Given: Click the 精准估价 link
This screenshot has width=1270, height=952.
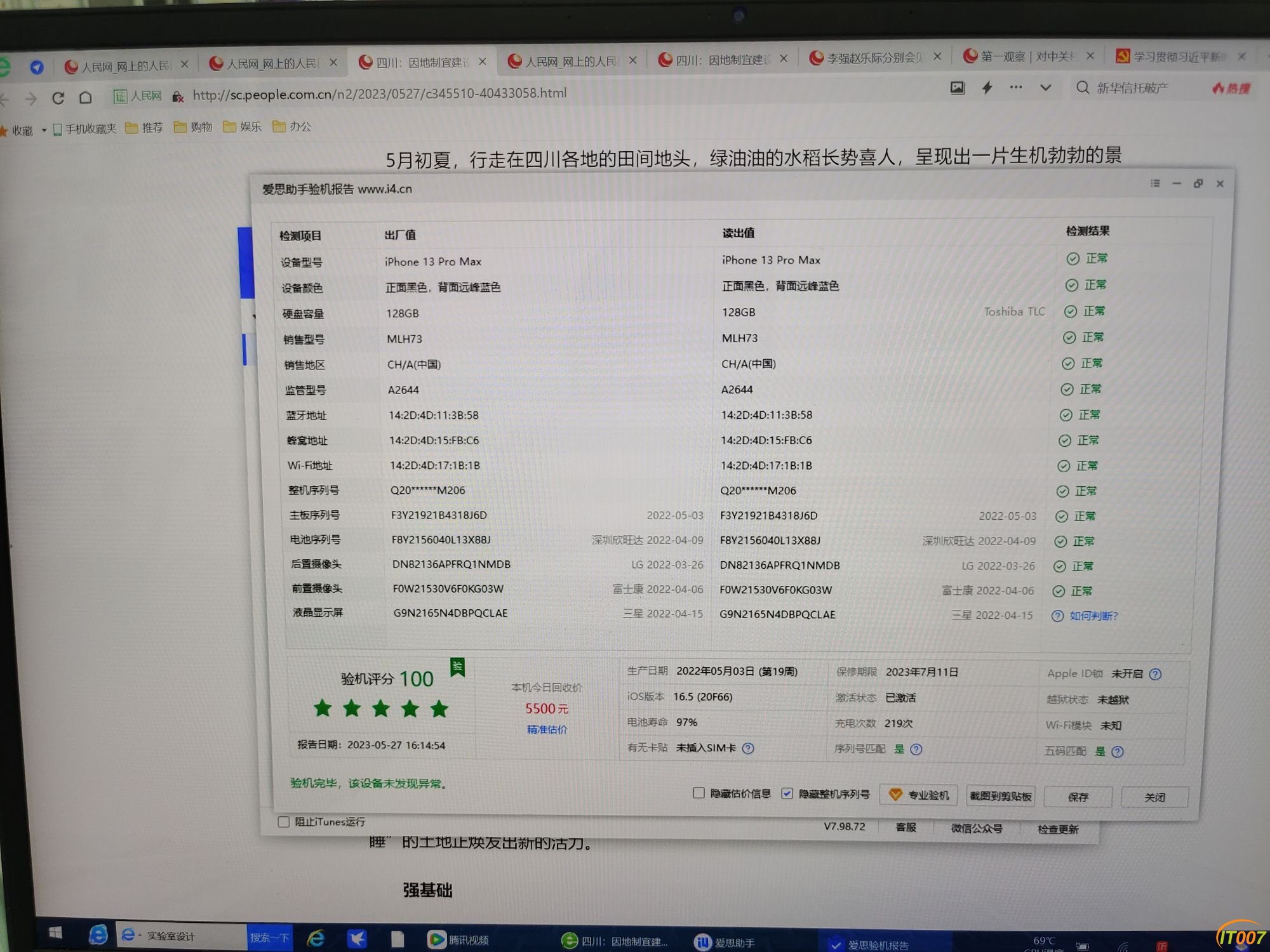Looking at the screenshot, I should [x=547, y=729].
